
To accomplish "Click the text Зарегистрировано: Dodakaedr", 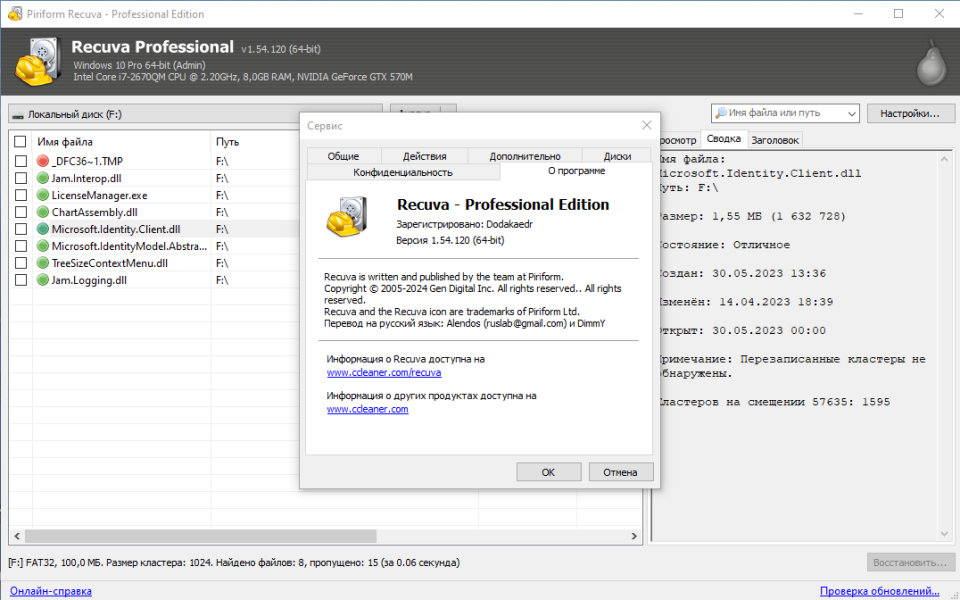I will (x=464, y=224).
